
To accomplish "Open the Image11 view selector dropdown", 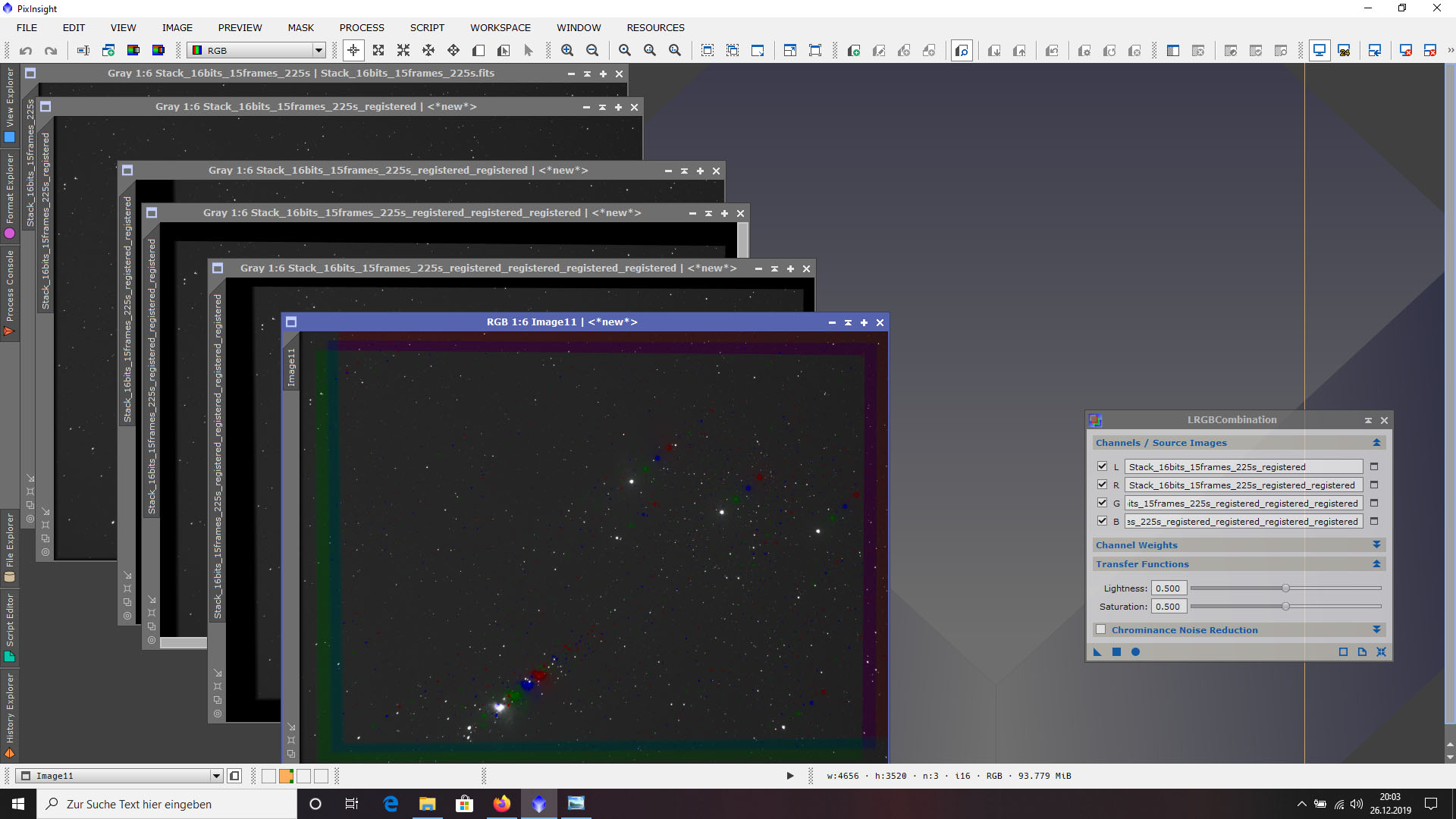I will tap(119, 776).
